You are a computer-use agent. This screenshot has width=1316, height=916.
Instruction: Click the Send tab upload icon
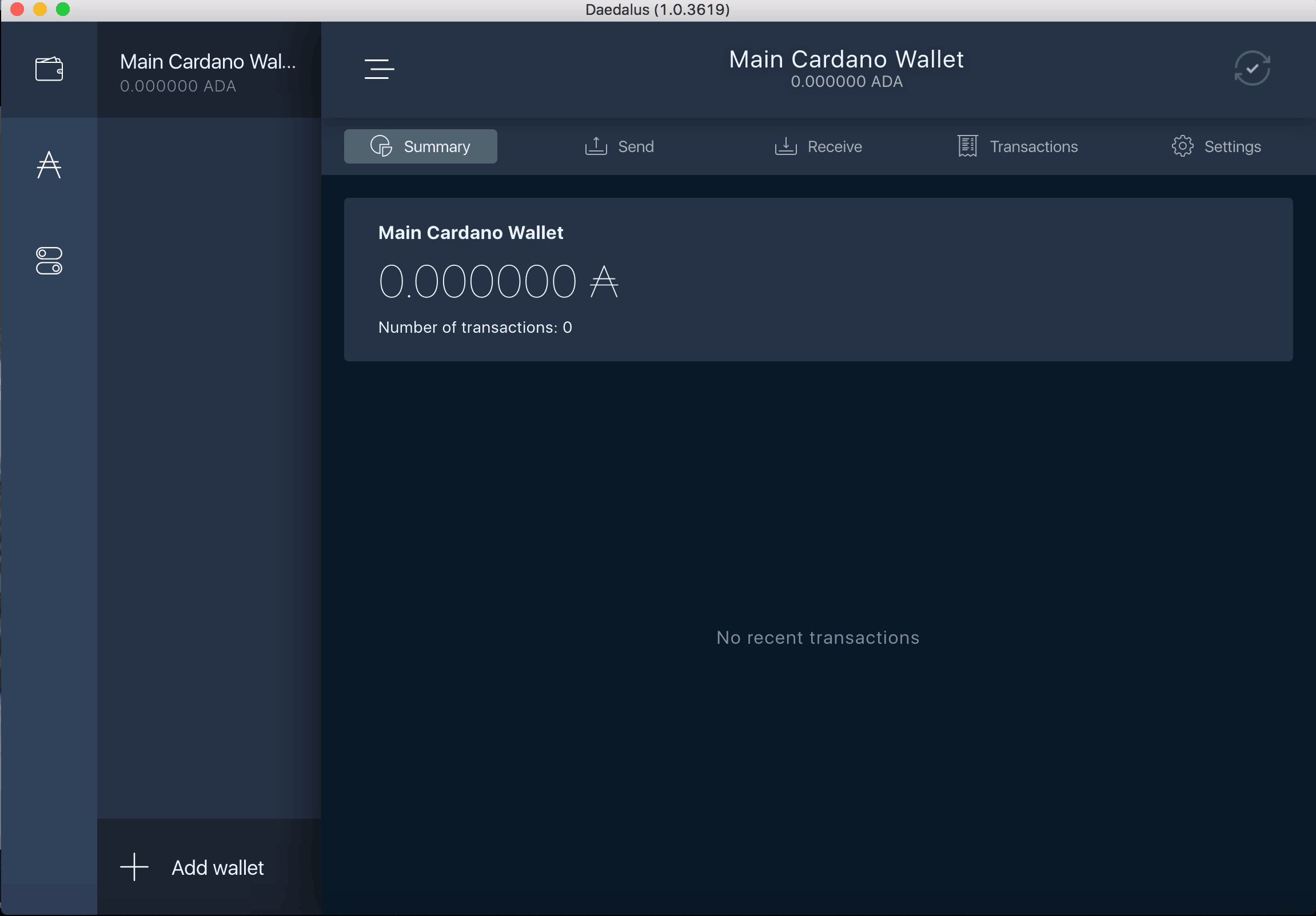tap(597, 146)
